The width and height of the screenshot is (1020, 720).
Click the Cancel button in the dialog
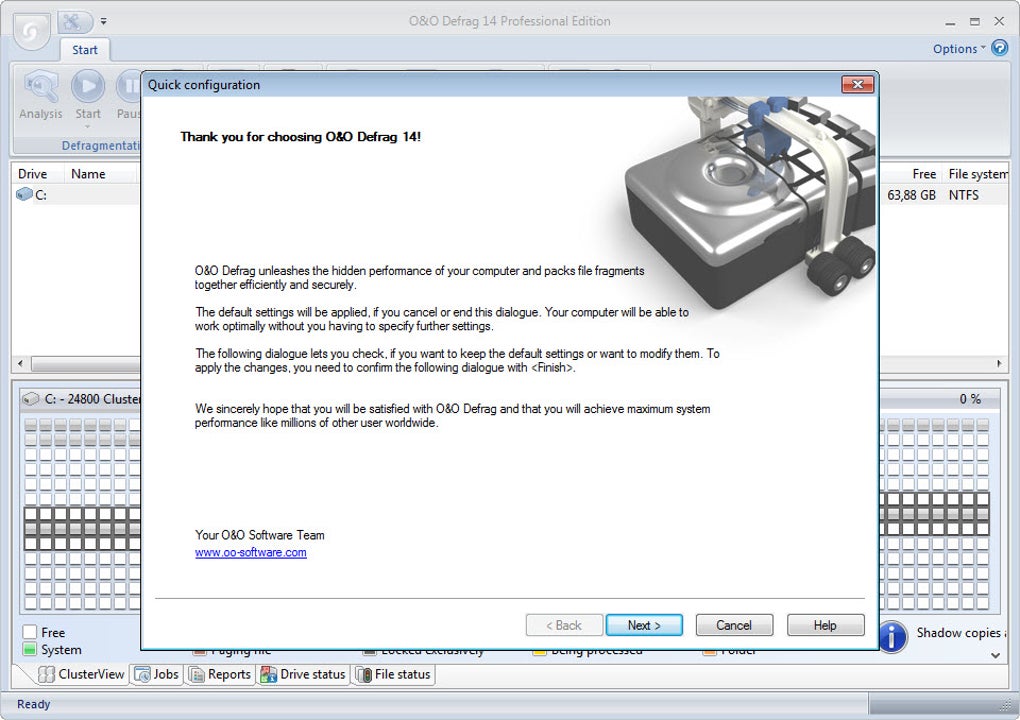[734, 625]
